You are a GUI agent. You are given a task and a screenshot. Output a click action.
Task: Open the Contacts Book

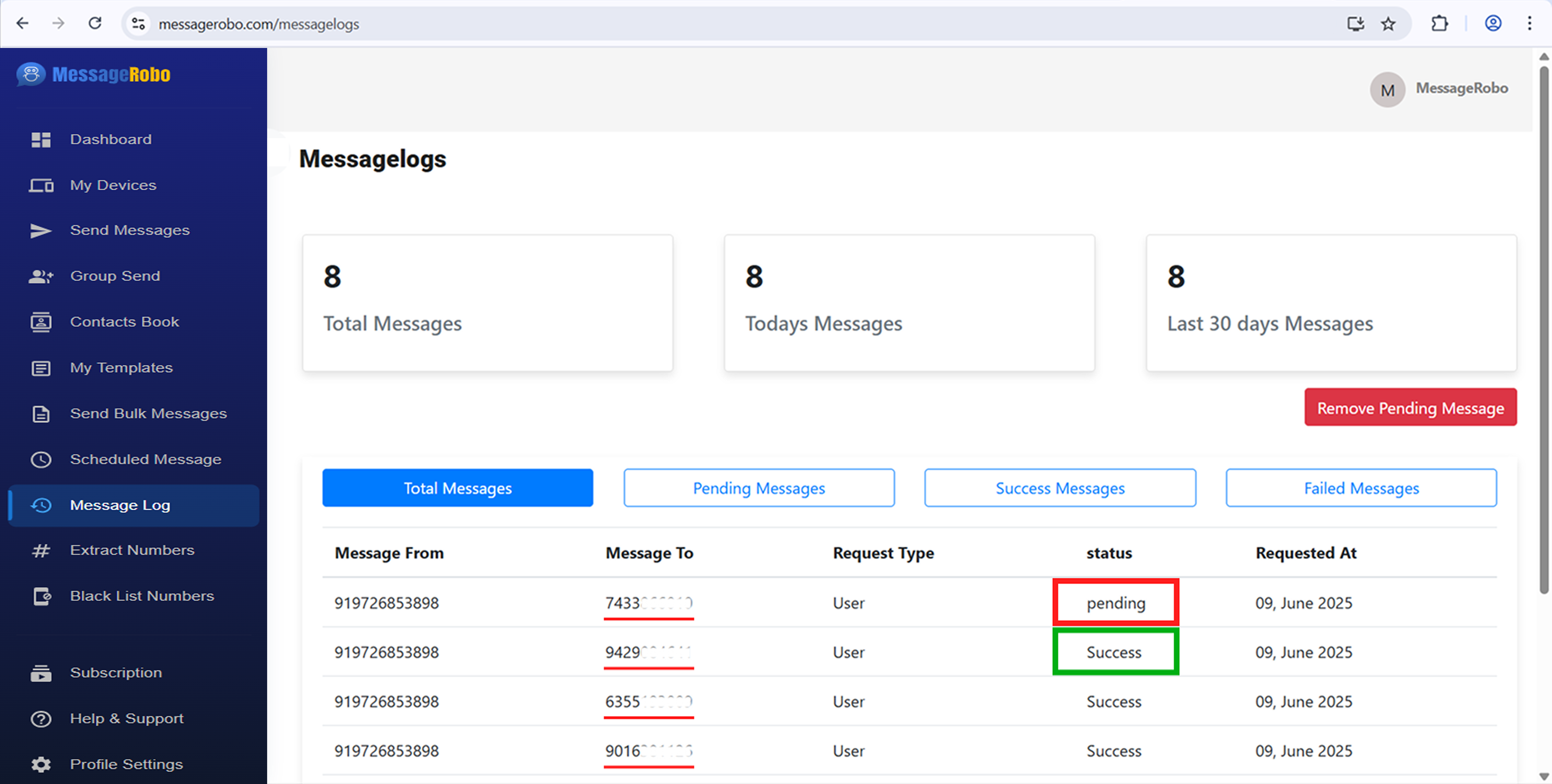(x=124, y=321)
